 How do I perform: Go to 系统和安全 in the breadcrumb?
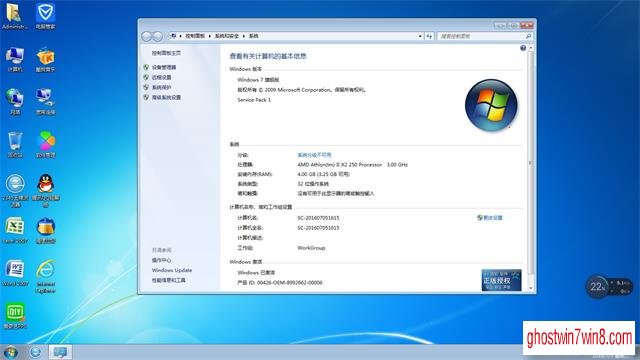point(227,36)
